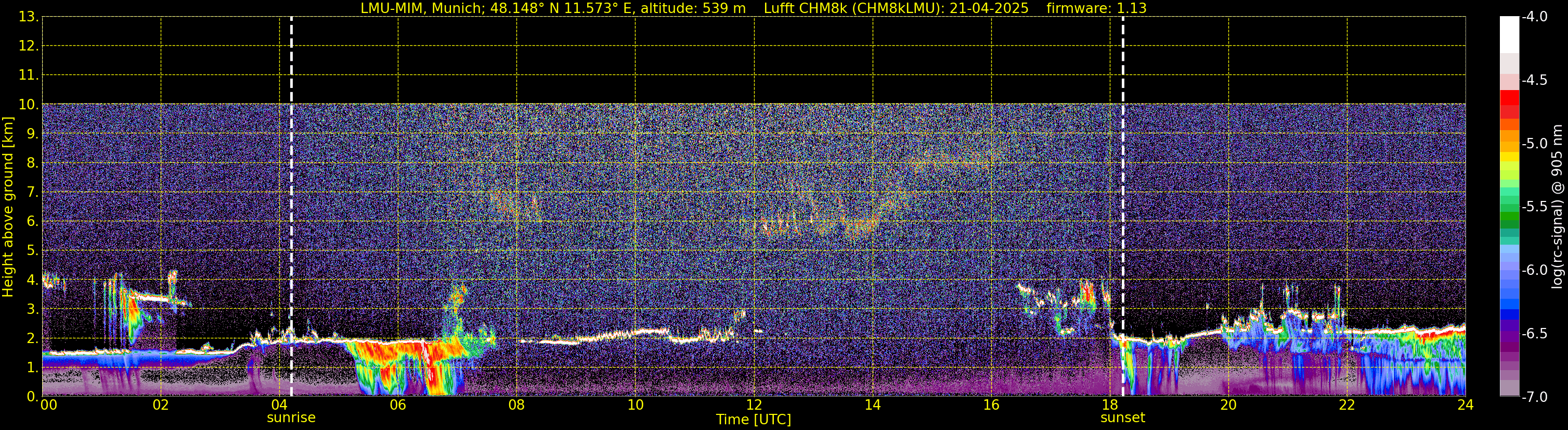The height and width of the screenshot is (430, 1568).
Task: Click the '9.' tick on the height axis
Action: 32,134
